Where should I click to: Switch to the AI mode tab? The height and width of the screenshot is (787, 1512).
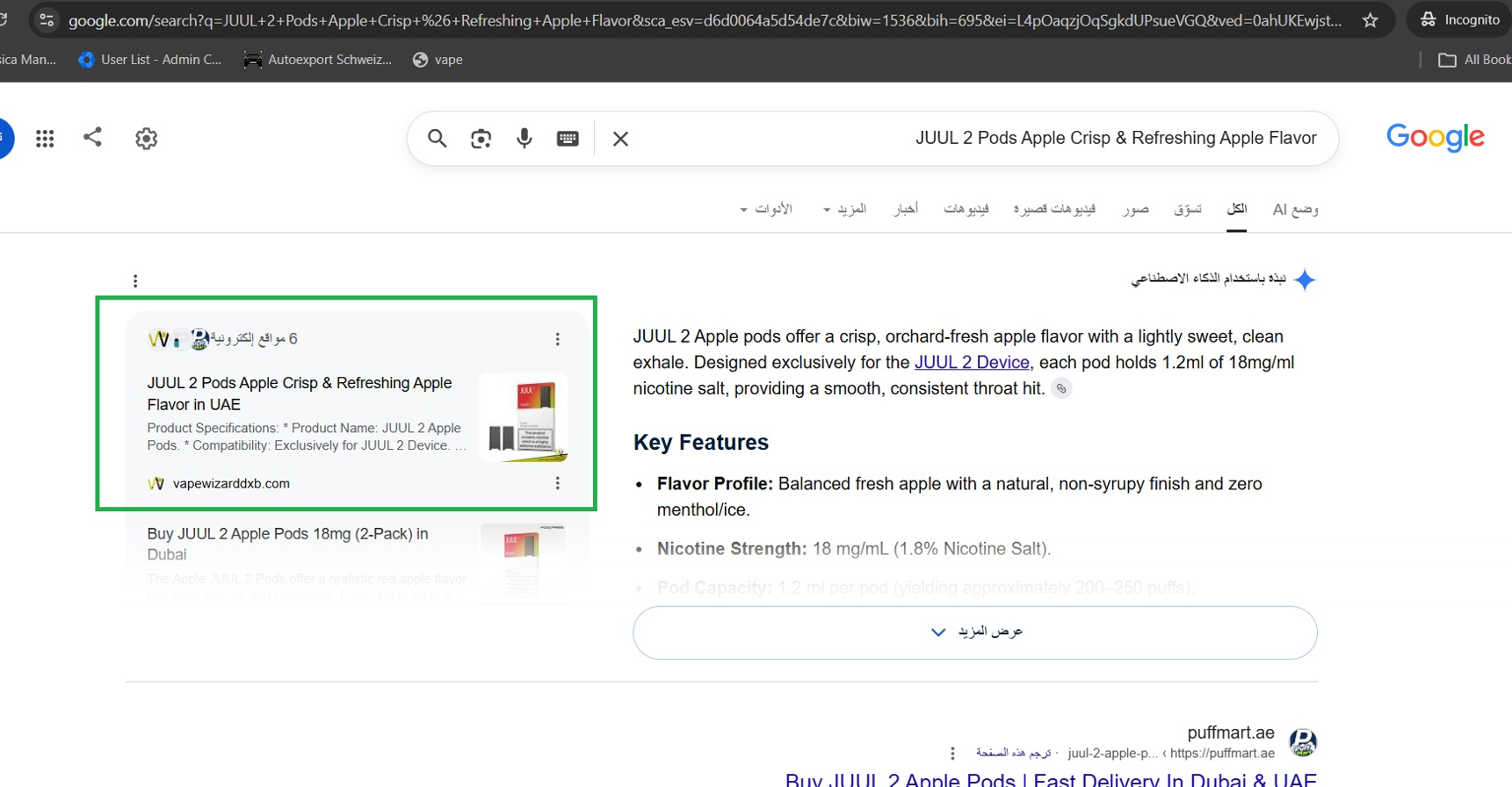click(x=1295, y=209)
